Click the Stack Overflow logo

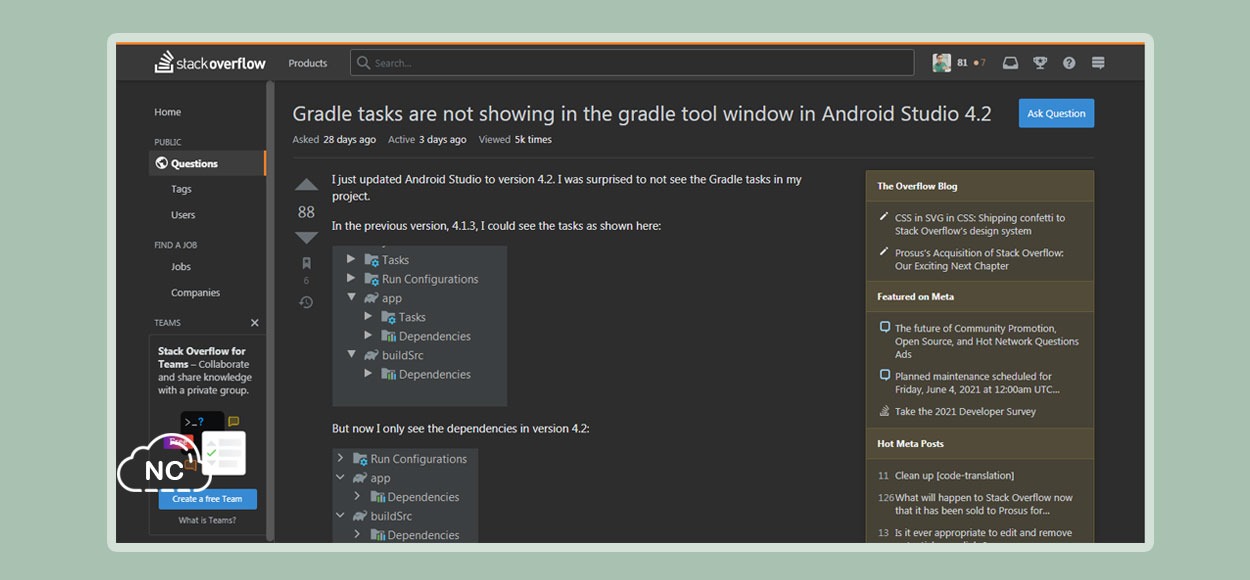point(210,63)
